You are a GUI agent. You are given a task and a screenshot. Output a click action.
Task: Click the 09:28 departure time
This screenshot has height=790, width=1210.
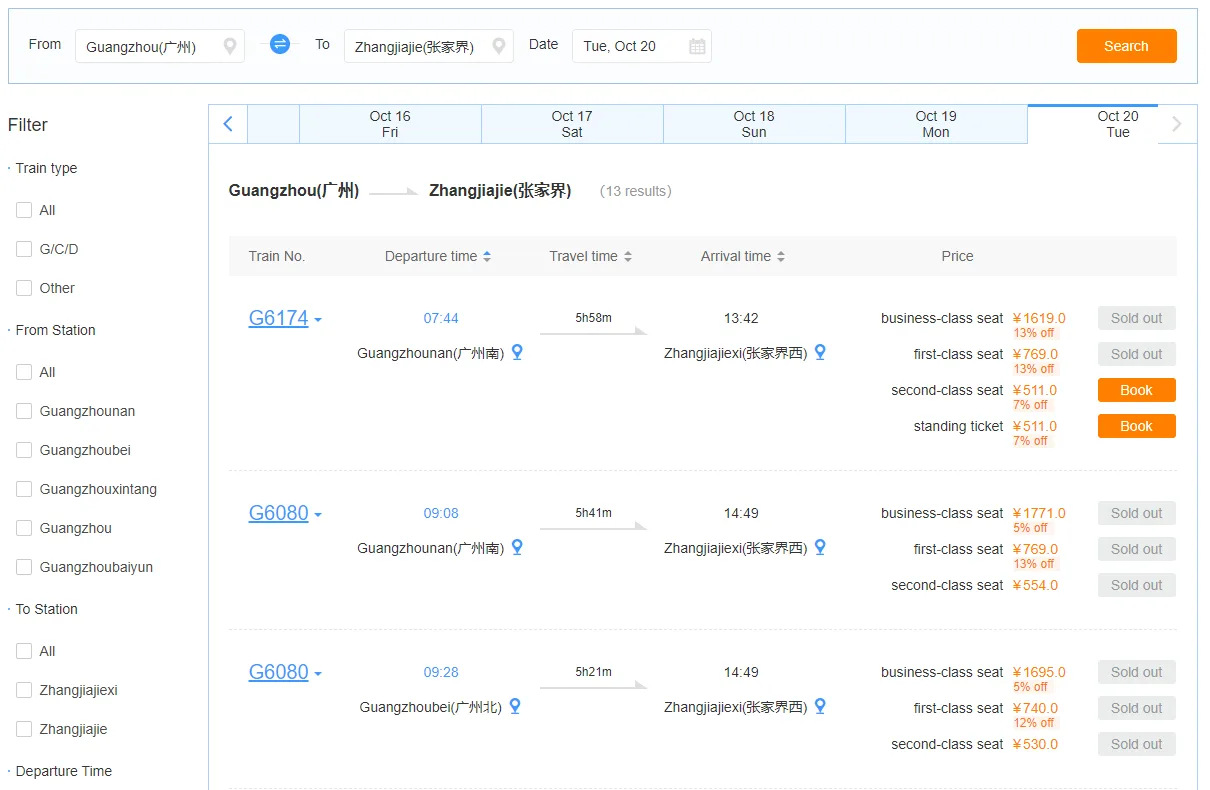[441, 672]
